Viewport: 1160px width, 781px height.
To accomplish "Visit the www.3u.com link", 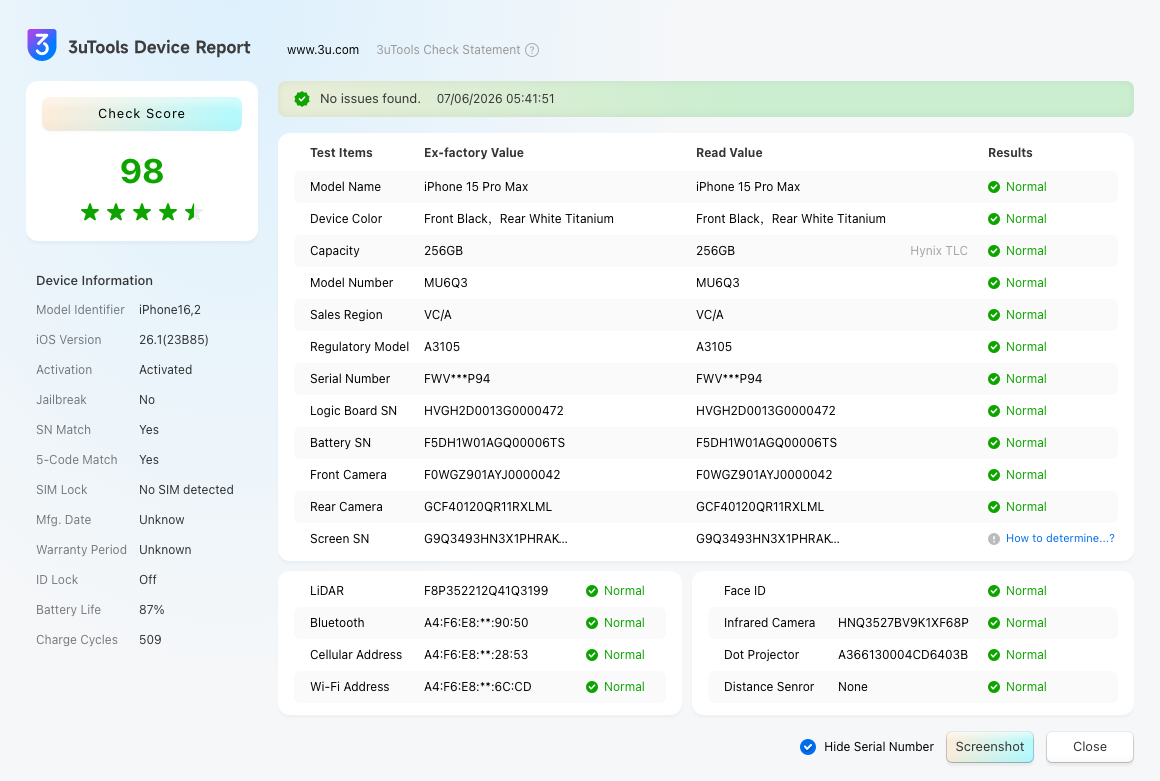I will pyautogui.click(x=323, y=50).
